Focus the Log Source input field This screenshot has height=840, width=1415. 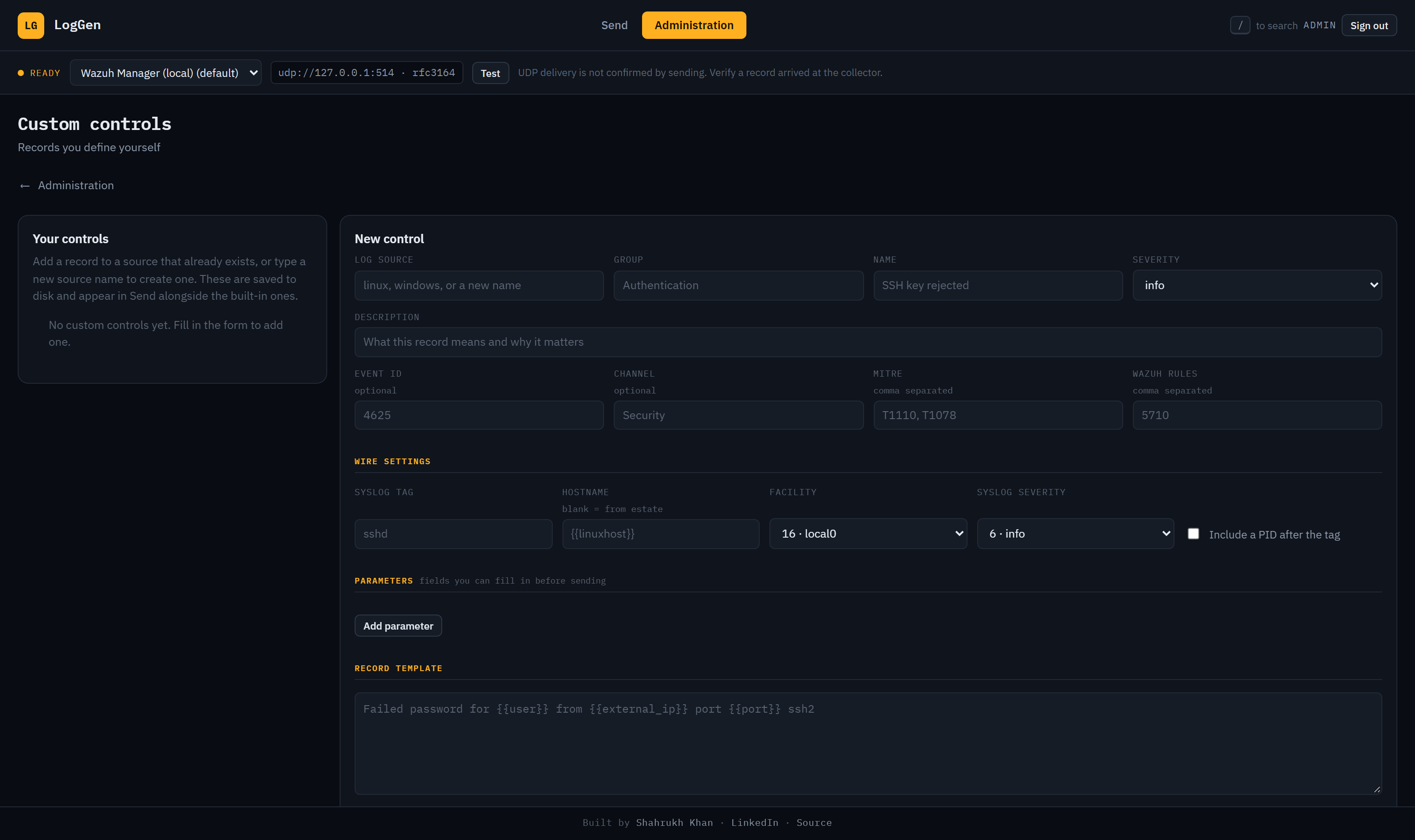[x=479, y=285]
